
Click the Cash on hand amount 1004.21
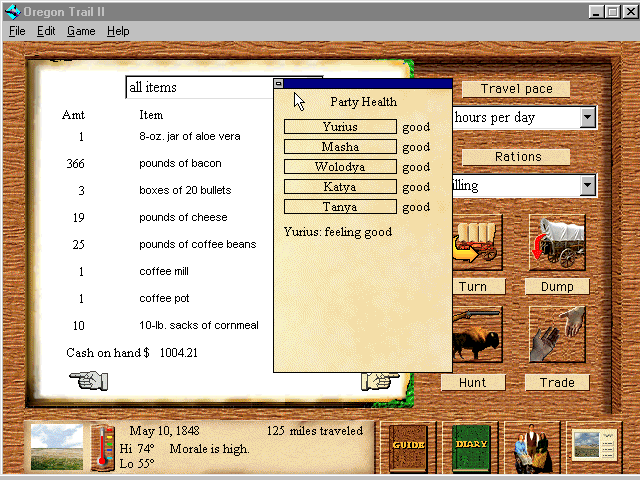(178, 353)
